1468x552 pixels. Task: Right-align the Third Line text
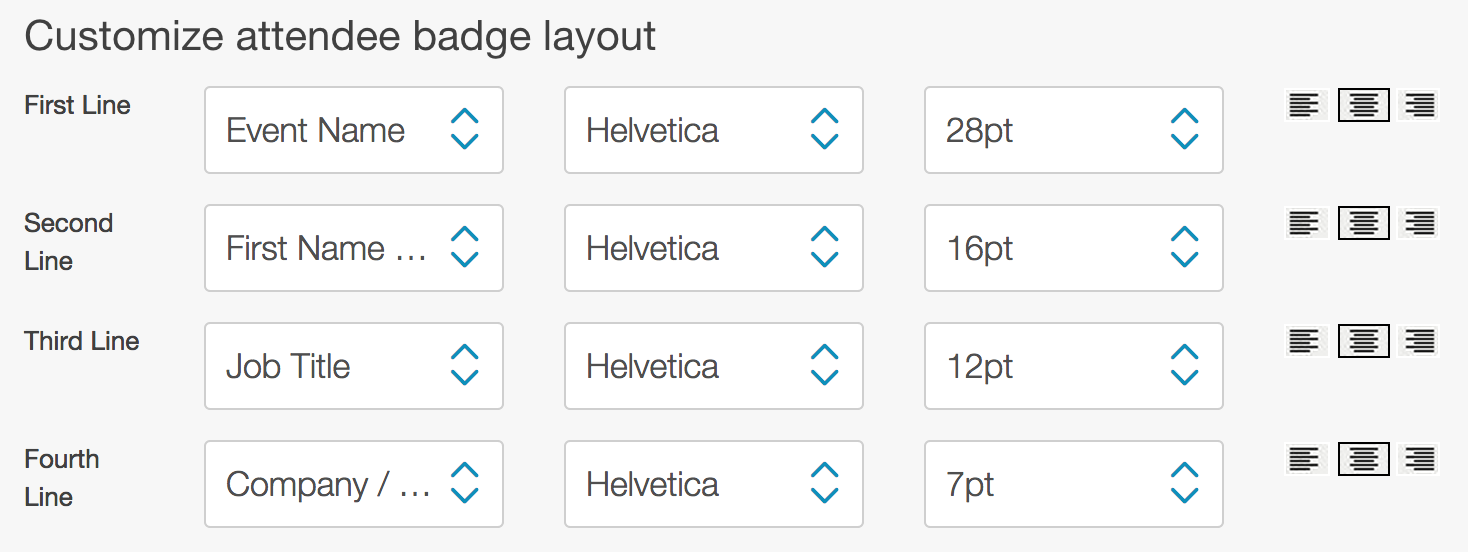1420,341
